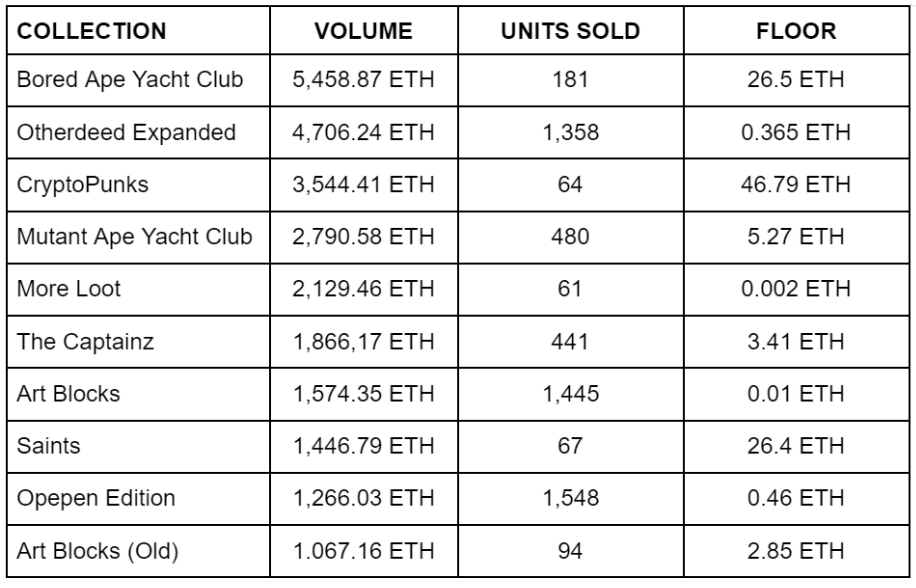Click the Saints collection name
The height and width of the screenshot is (588, 916).
click(46, 445)
